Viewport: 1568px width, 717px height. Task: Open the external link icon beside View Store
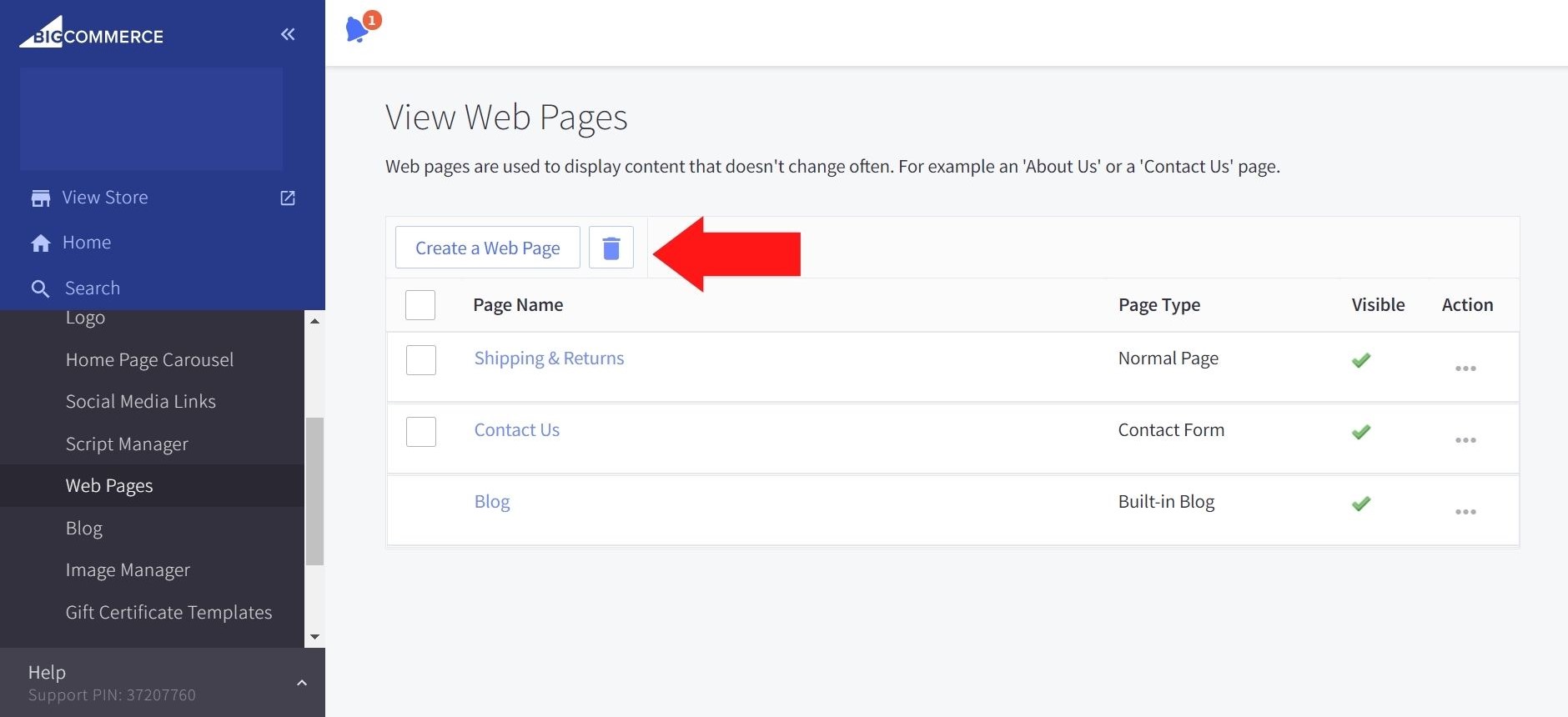click(288, 198)
